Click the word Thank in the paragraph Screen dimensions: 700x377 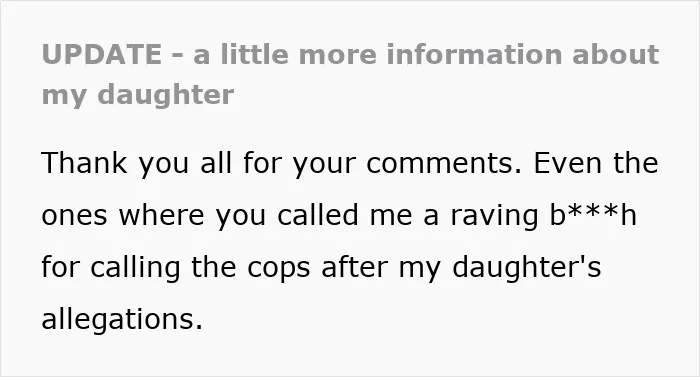pos(84,163)
